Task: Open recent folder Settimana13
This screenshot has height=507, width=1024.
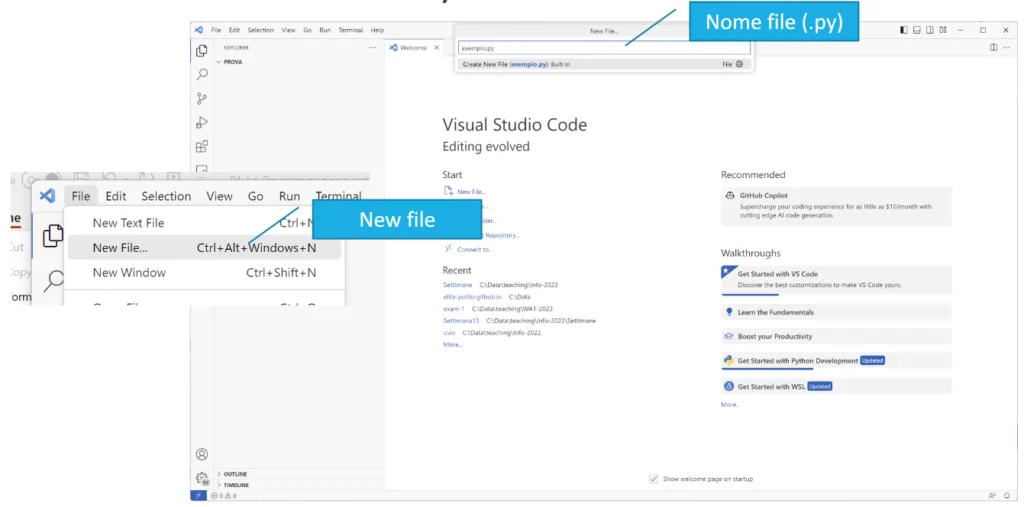Action: [461, 321]
